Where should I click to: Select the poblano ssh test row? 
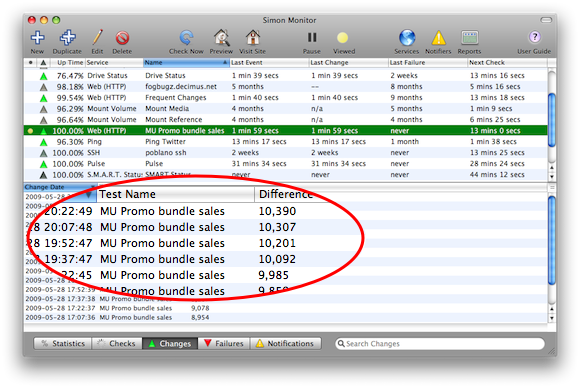coord(285,153)
